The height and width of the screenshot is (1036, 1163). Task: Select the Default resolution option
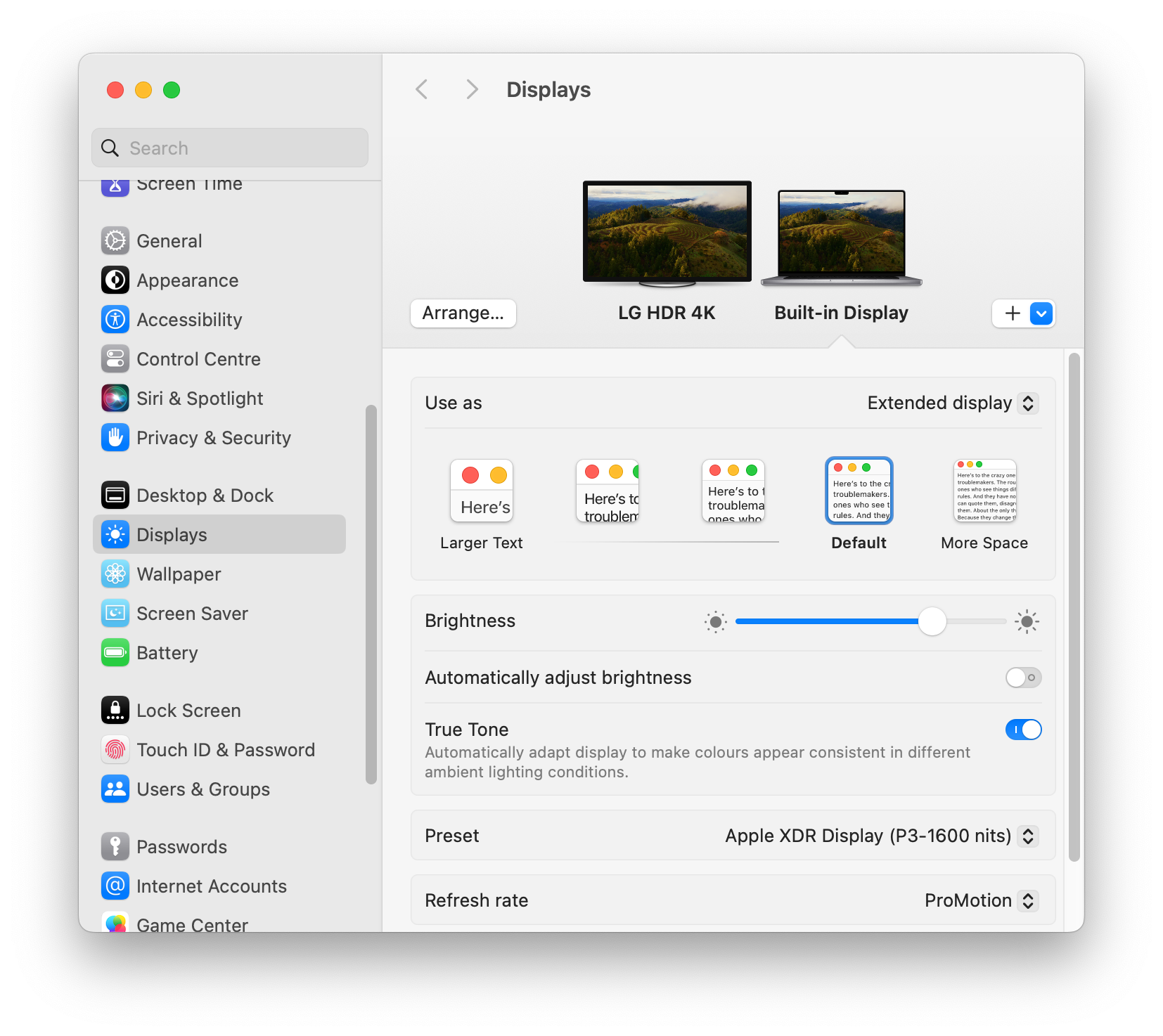click(859, 505)
